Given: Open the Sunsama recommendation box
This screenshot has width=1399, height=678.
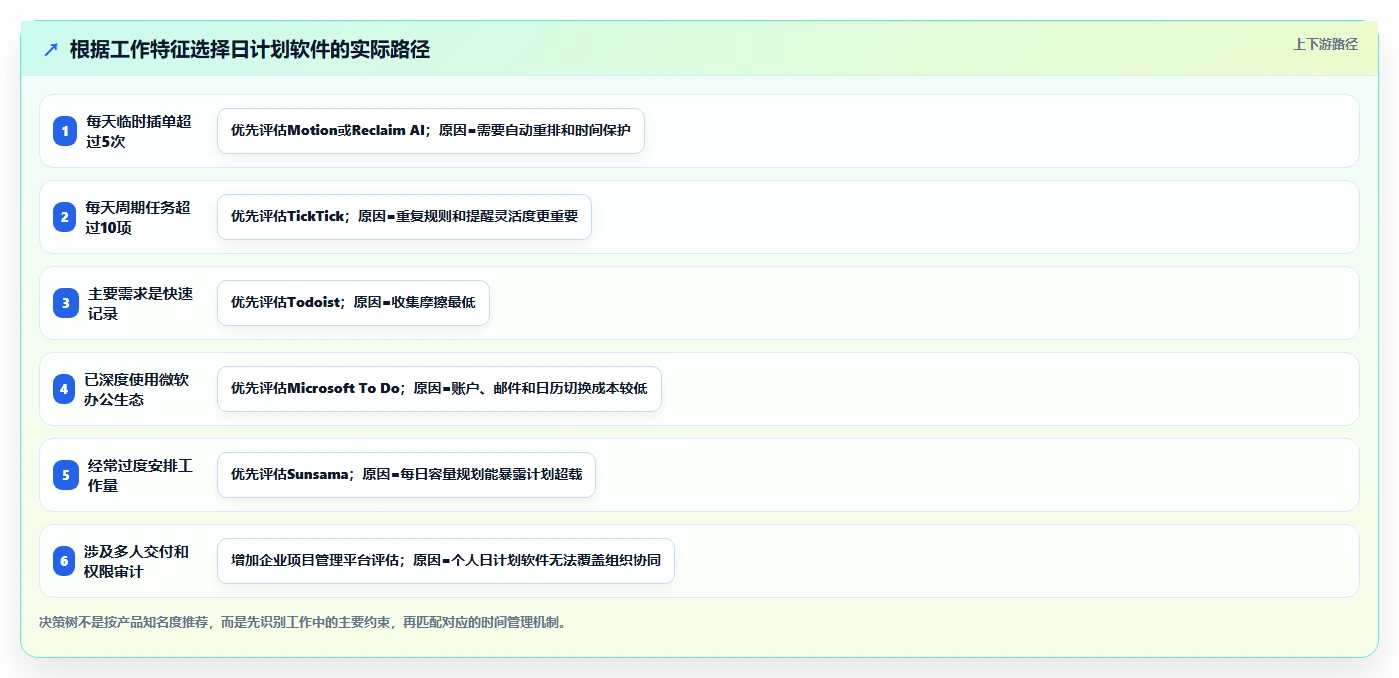Looking at the screenshot, I should pos(406,475).
